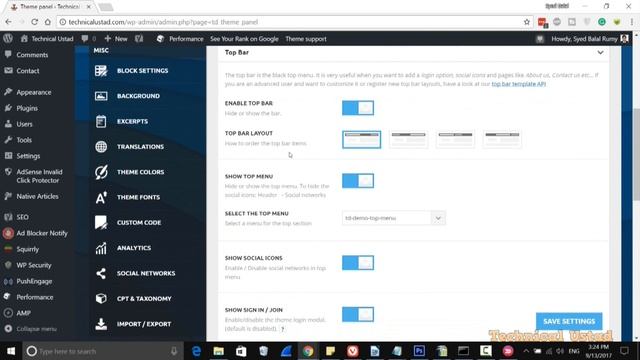
Task: Open the Windows Start menu
Action: coord(11,351)
